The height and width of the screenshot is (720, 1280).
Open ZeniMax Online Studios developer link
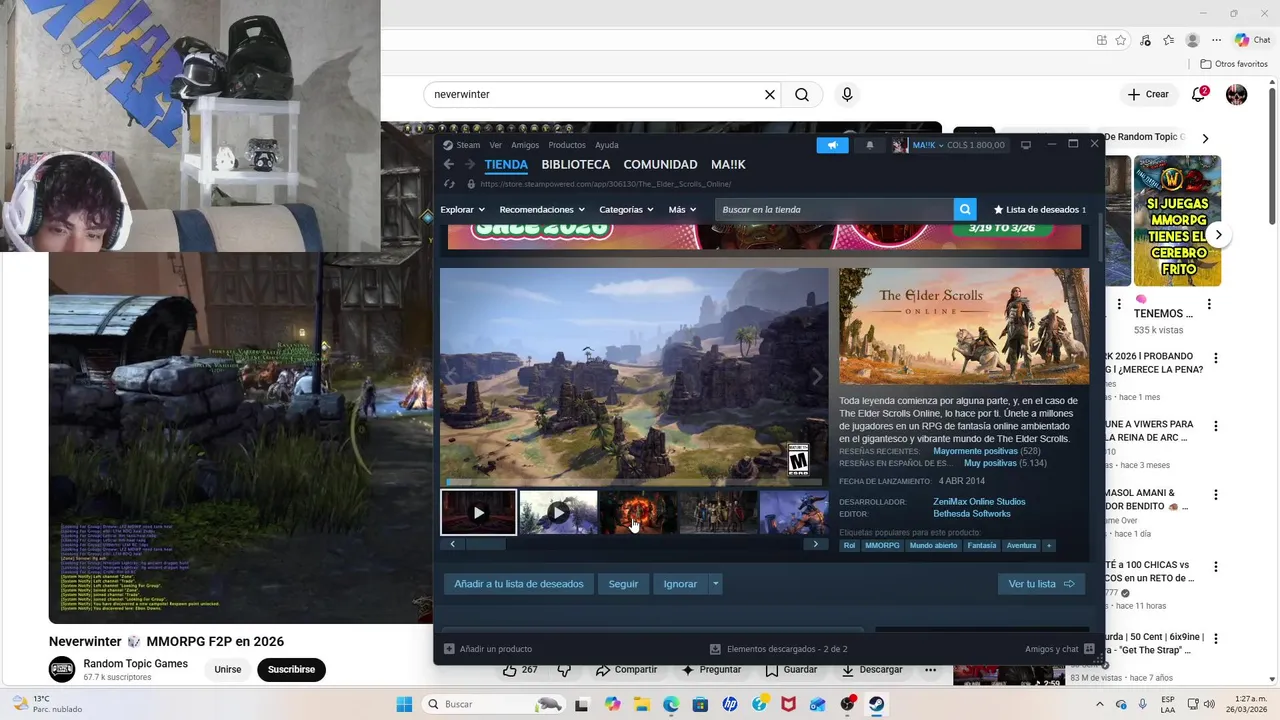coord(979,502)
